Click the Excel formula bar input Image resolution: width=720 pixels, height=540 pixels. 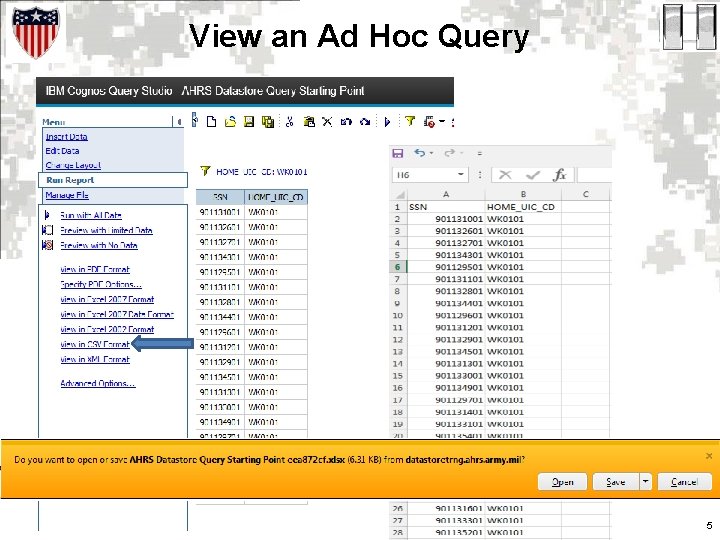594,175
